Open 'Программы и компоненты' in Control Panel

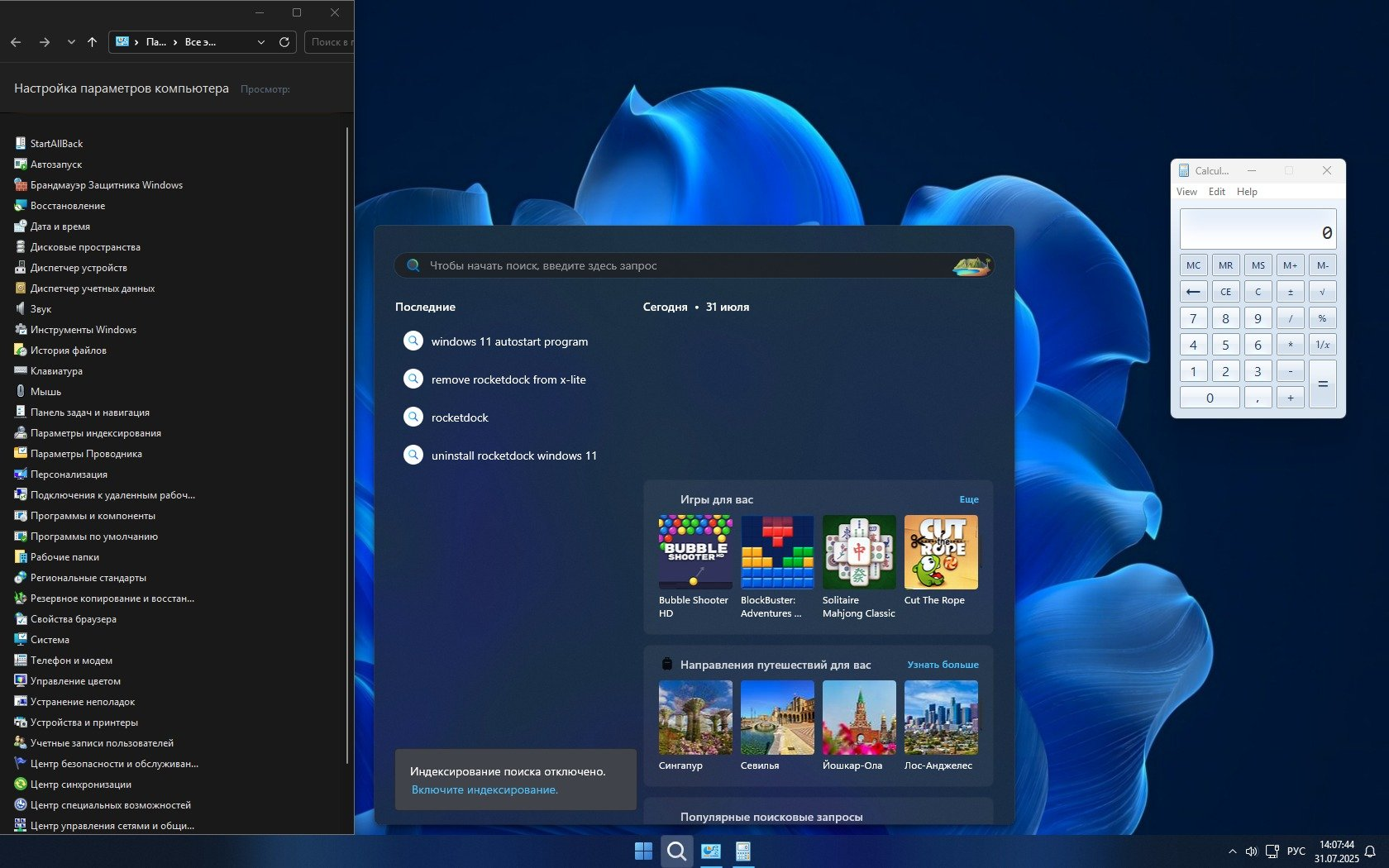pos(93,516)
